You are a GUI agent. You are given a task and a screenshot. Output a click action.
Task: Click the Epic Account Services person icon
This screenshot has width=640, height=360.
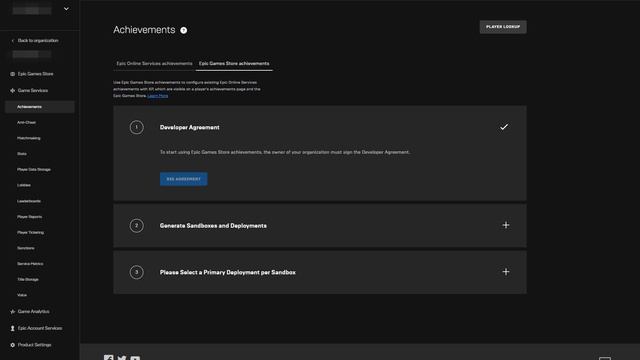pyautogui.click(x=12, y=328)
